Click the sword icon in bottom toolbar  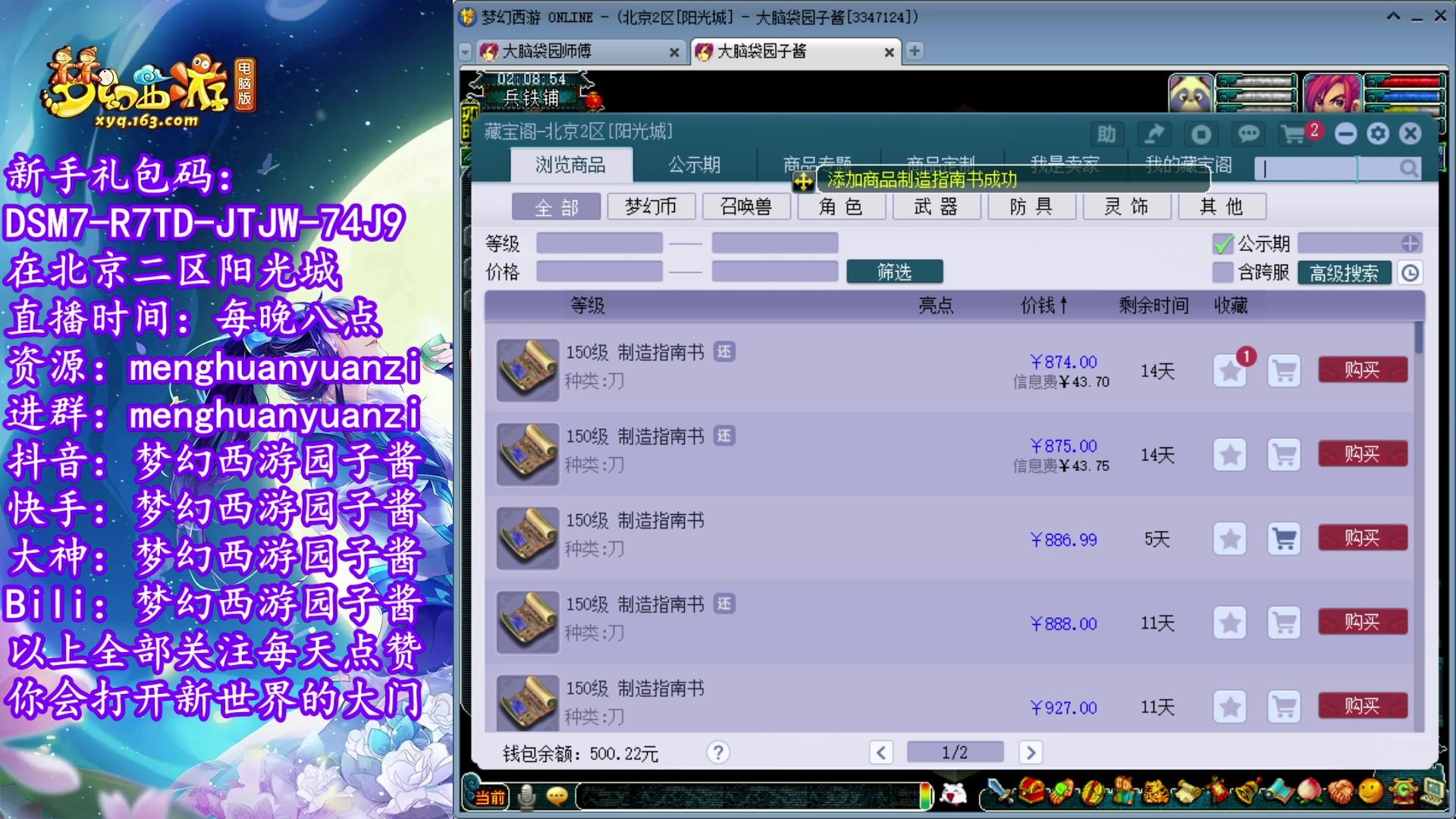coord(1001,792)
